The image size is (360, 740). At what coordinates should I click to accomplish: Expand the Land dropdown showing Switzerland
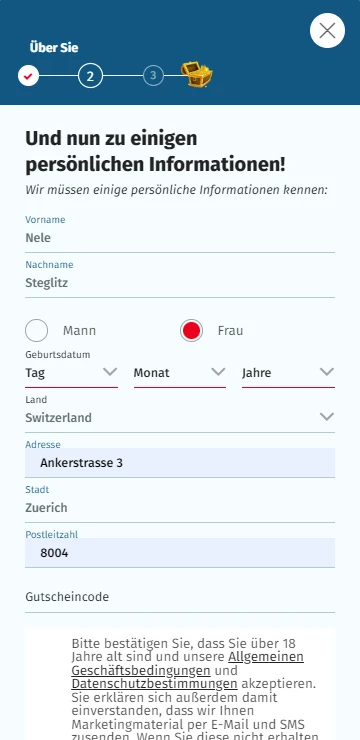pos(180,418)
